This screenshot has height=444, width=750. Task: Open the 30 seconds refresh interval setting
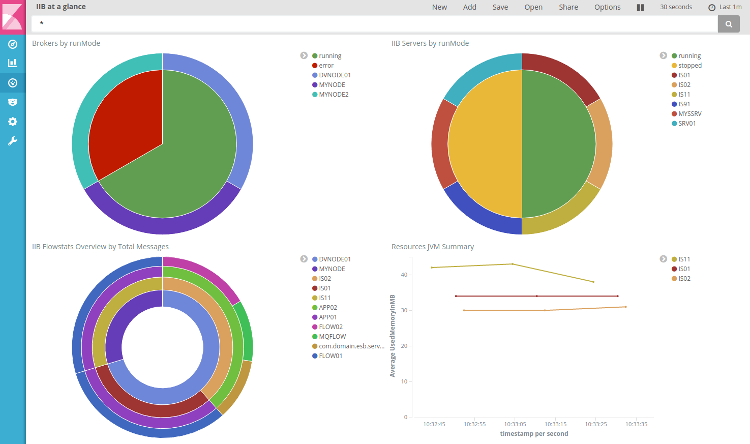(x=675, y=7)
